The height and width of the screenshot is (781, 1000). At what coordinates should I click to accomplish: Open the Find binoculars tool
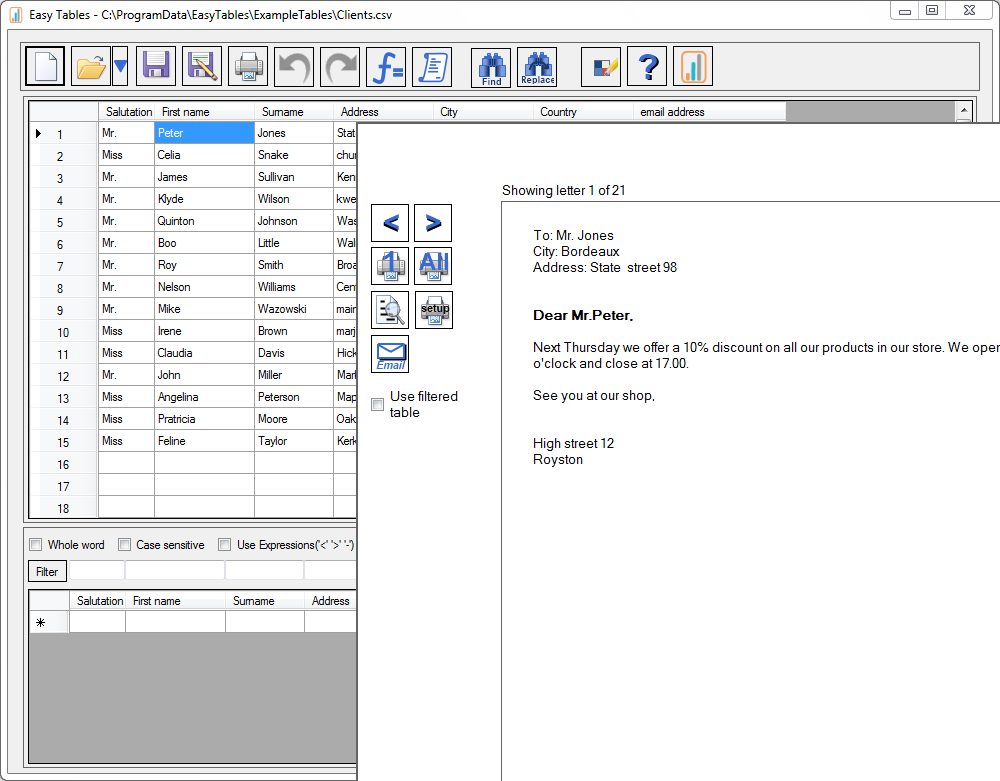coord(491,67)
